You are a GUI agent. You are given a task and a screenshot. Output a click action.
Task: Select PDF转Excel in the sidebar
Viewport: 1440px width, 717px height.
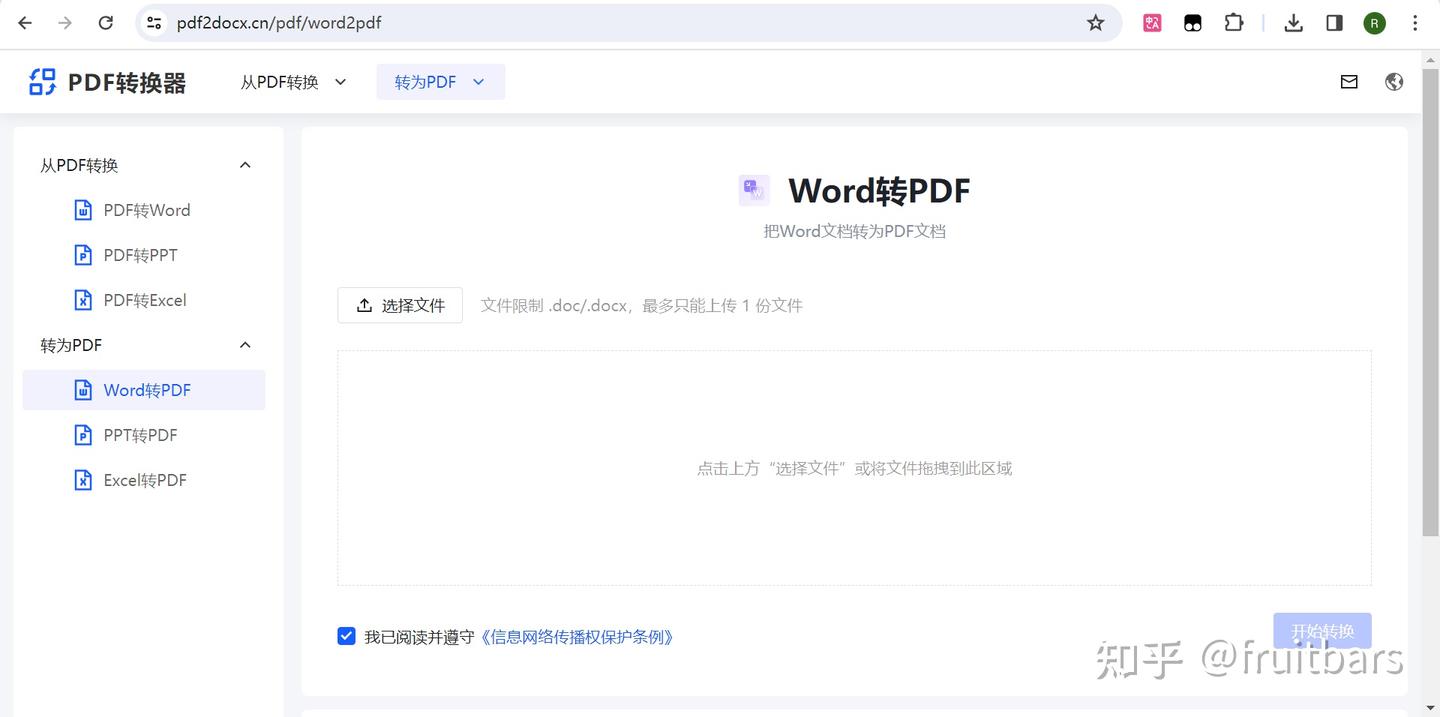coord(144,300)
